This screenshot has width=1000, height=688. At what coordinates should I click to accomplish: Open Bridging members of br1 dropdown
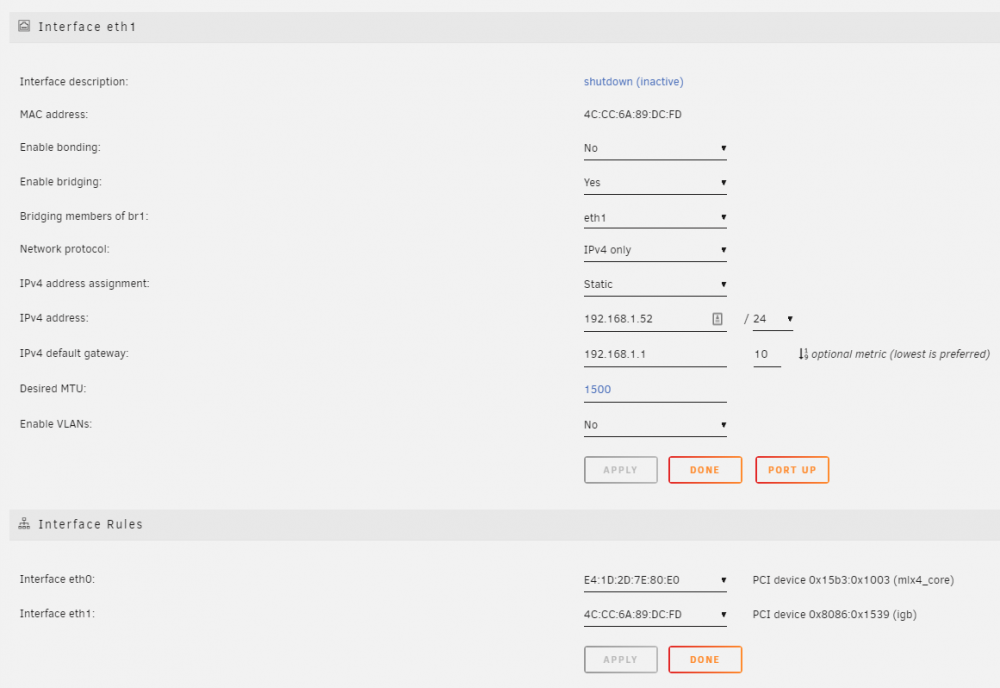(655, 218)
